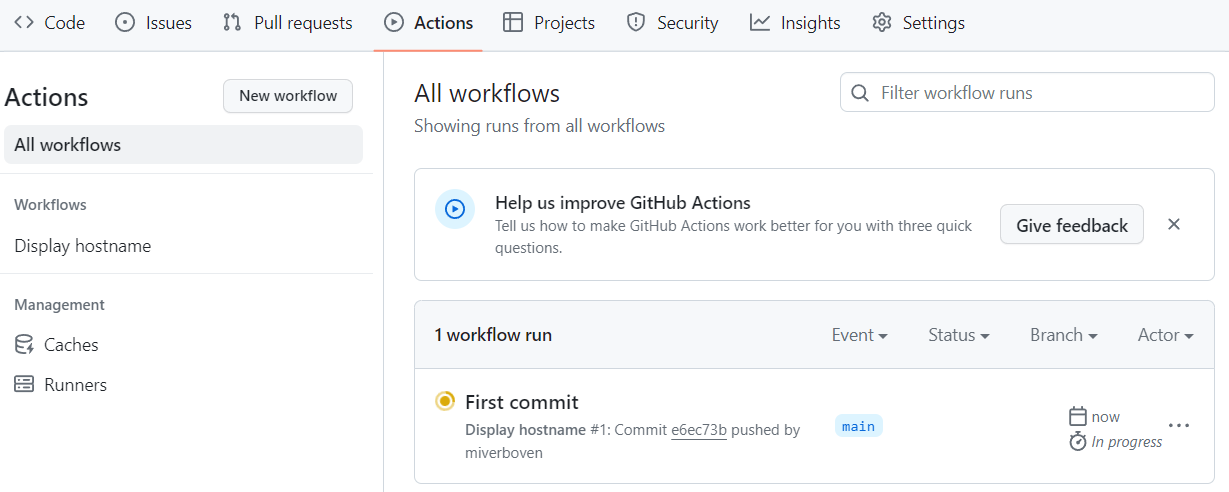Click the Give feedback button
The image size is (1229, 492).
pos(1072,225)
